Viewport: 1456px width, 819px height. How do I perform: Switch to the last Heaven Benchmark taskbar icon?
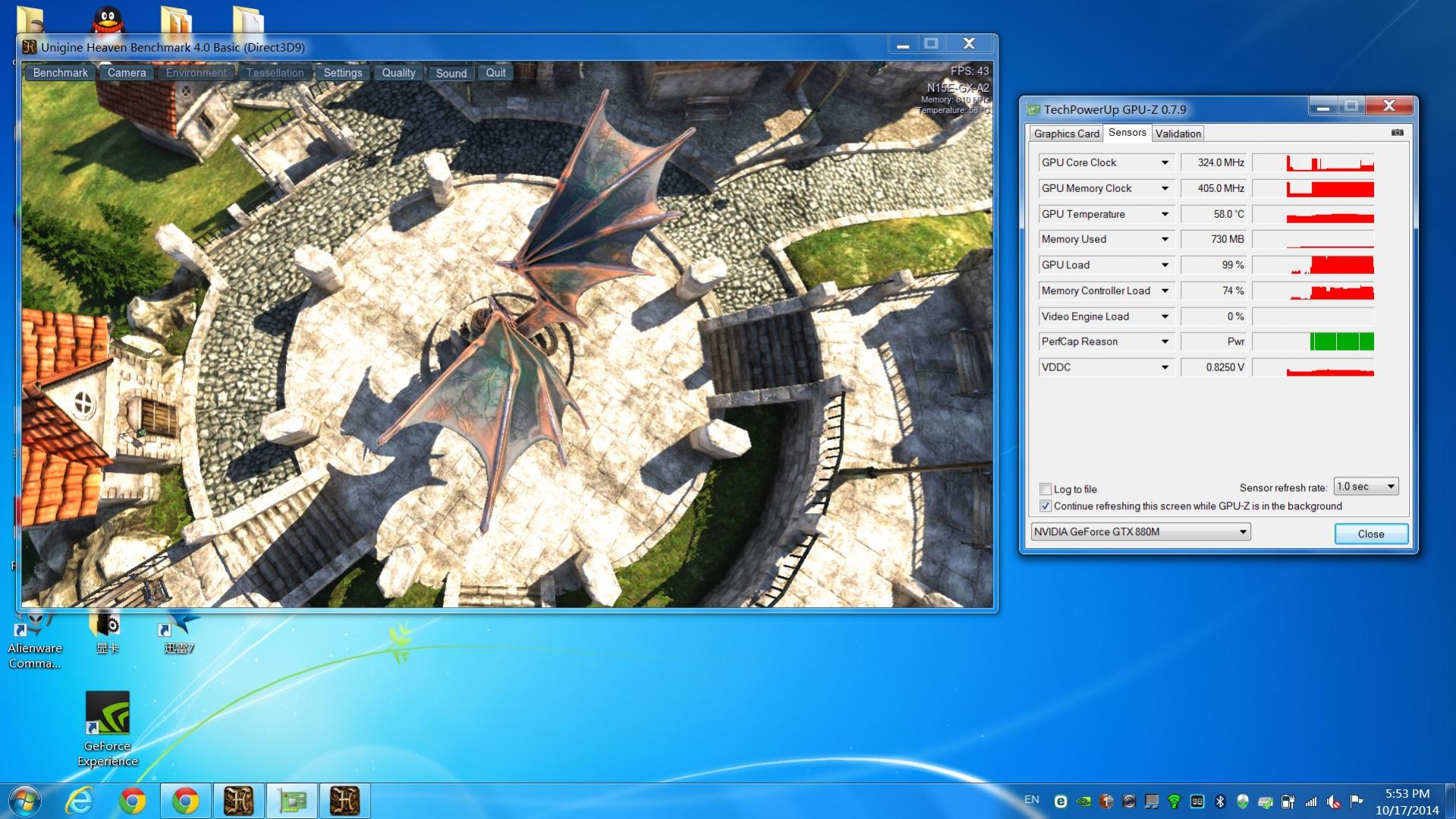tap(344, 801)
